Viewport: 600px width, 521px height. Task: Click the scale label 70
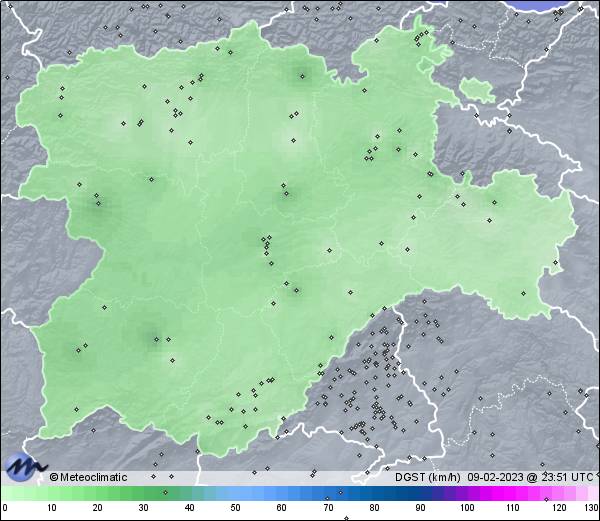[328, 508]
